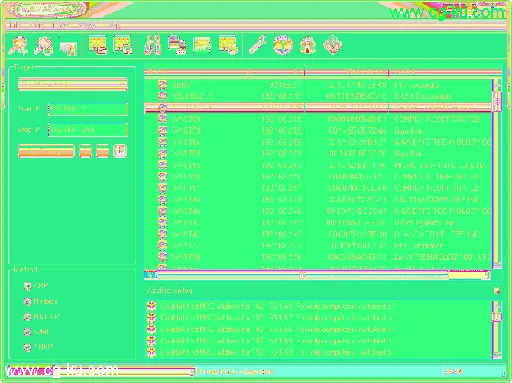Toggle the WMI method checkbox
Viewport: 512px width, 383px height.
pyautogui.click(x=27, y=332)
